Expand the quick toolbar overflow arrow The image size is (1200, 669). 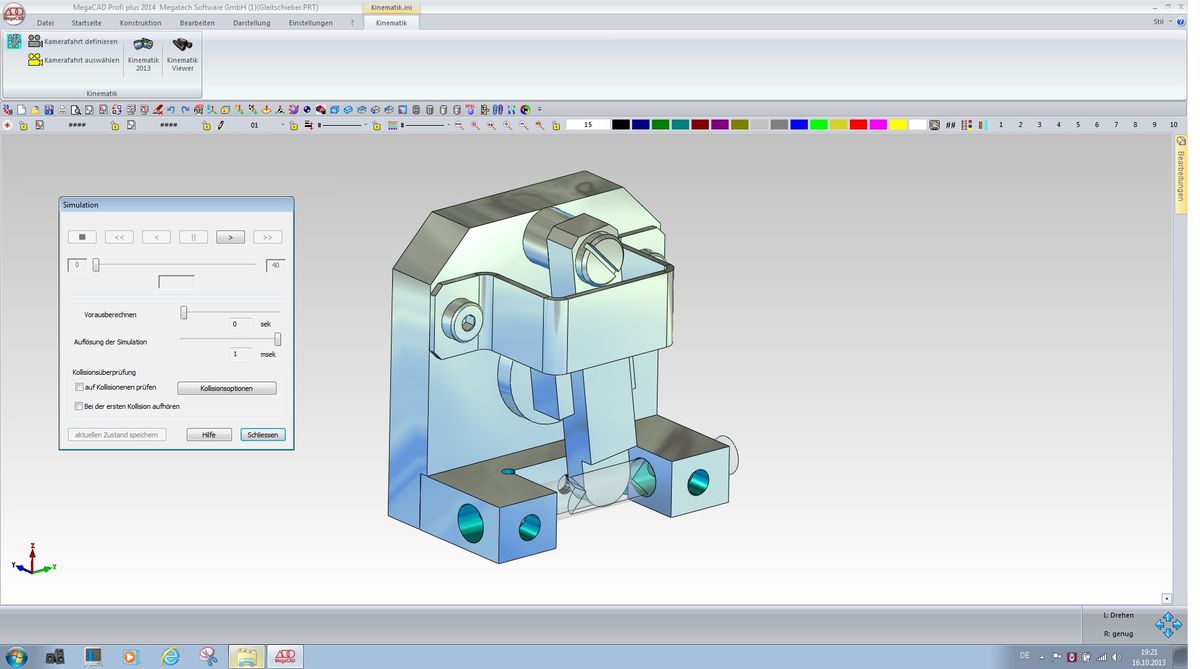(x=539, y=110)
